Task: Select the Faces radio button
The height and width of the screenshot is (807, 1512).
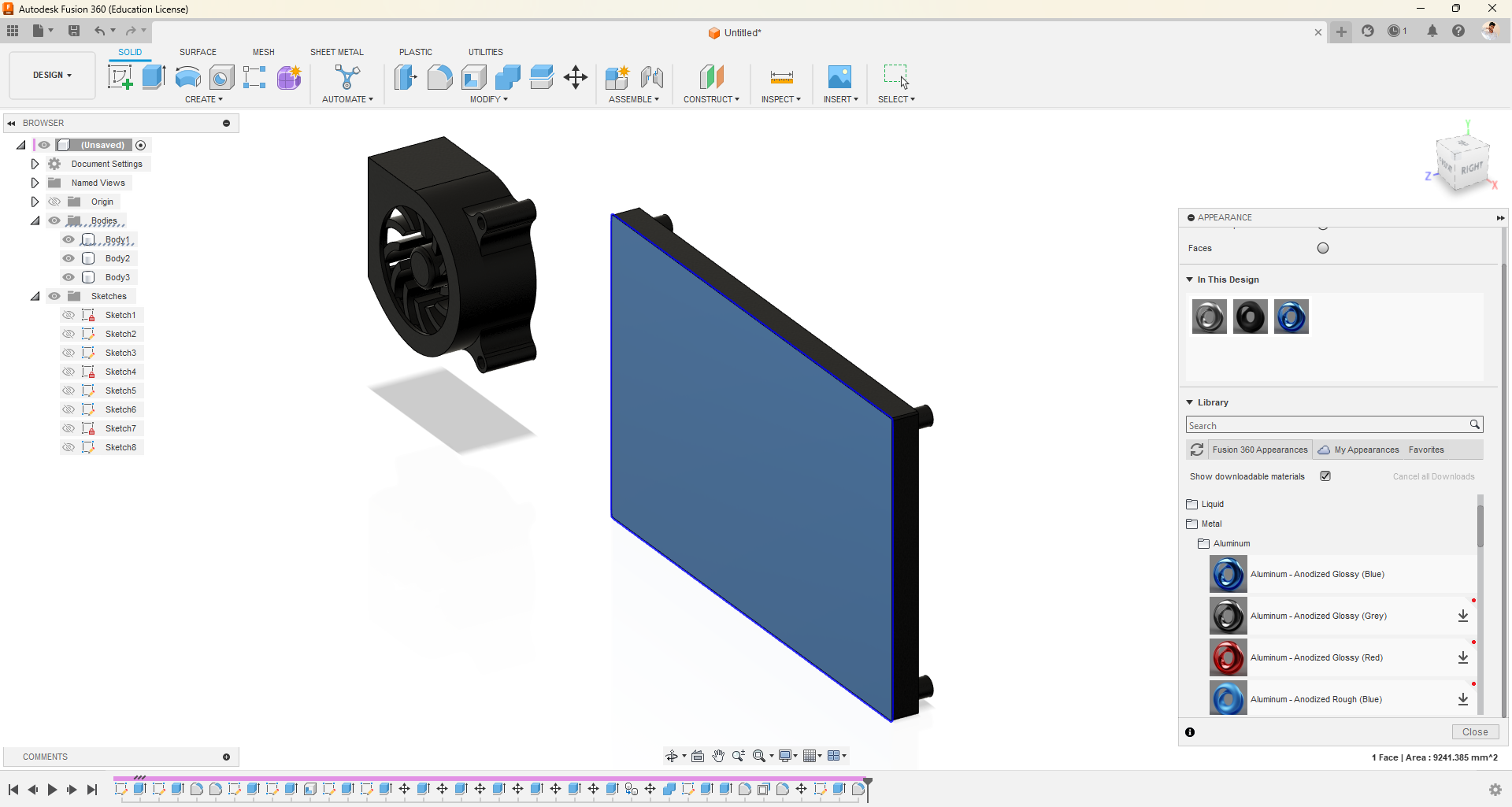Action: tap(1323, 248)
